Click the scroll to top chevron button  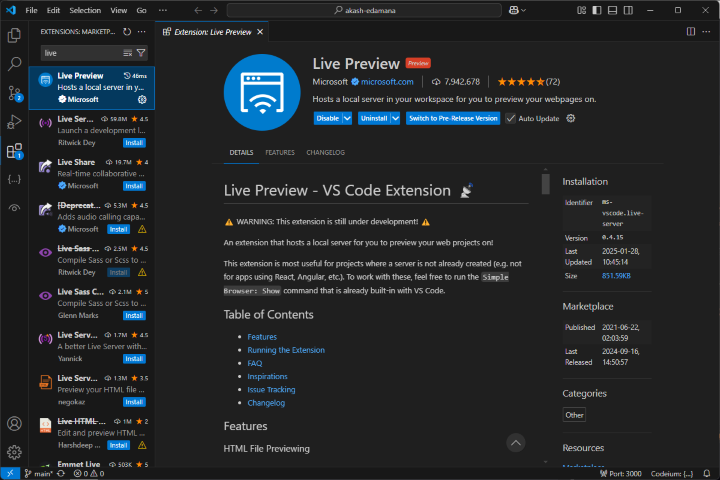click(516, 443)
